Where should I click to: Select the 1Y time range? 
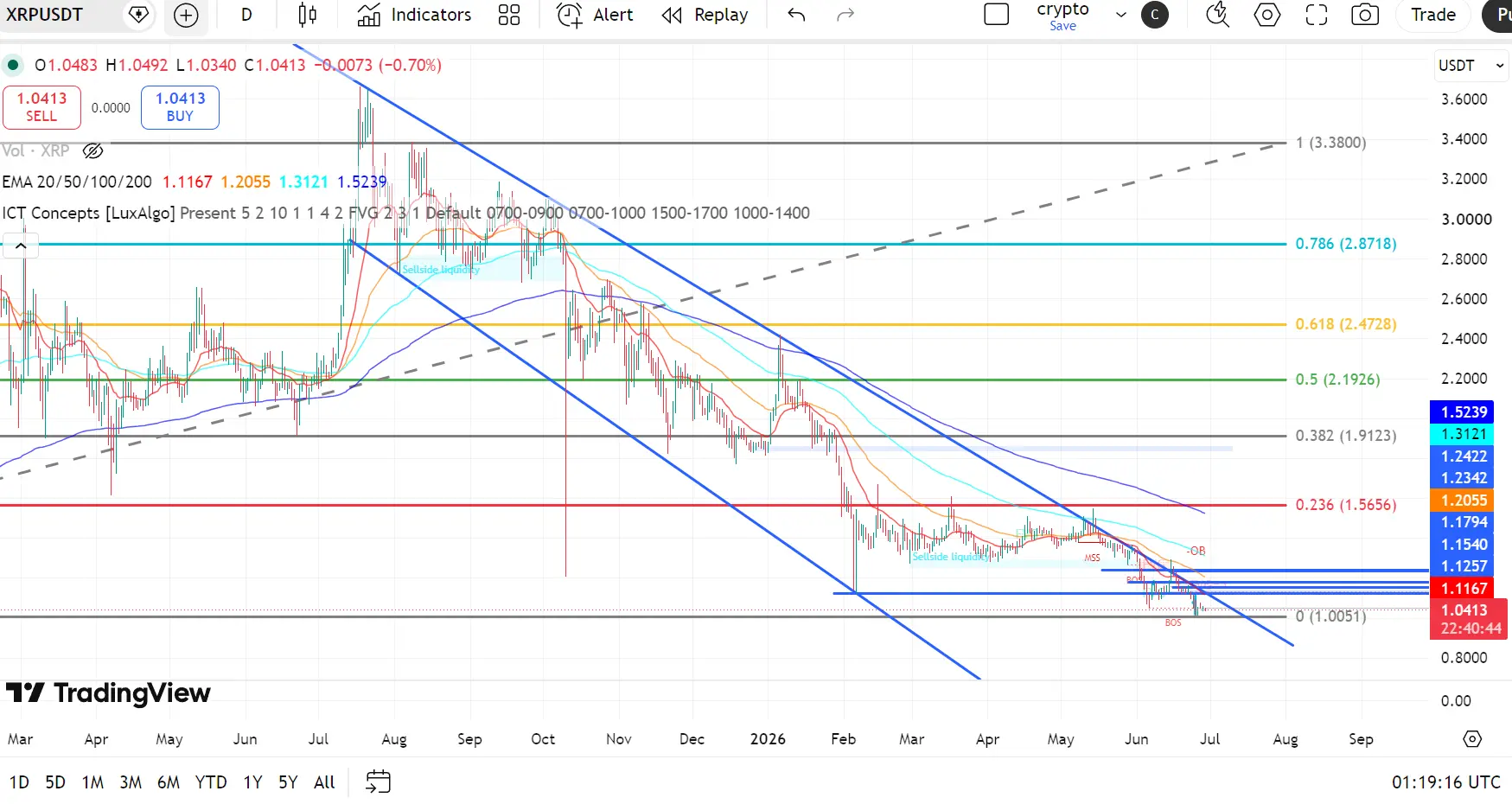tap(252, 782)
